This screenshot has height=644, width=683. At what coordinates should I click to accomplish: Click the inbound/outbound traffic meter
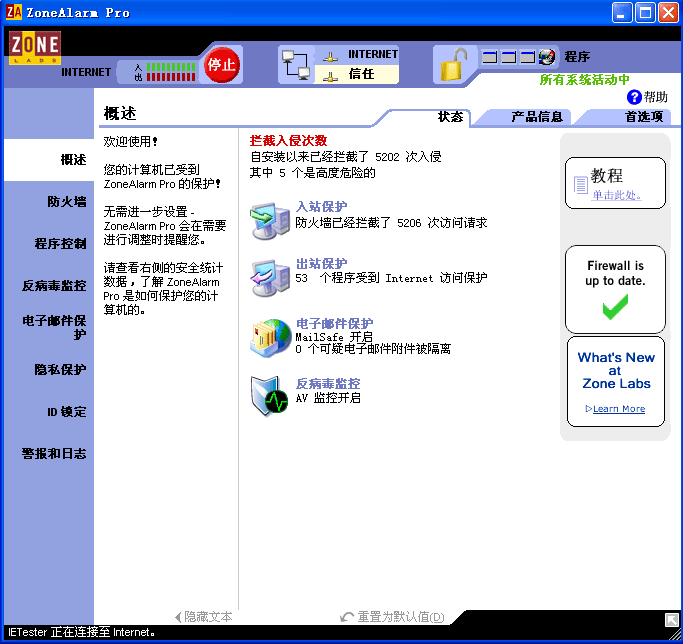(165, 72)
